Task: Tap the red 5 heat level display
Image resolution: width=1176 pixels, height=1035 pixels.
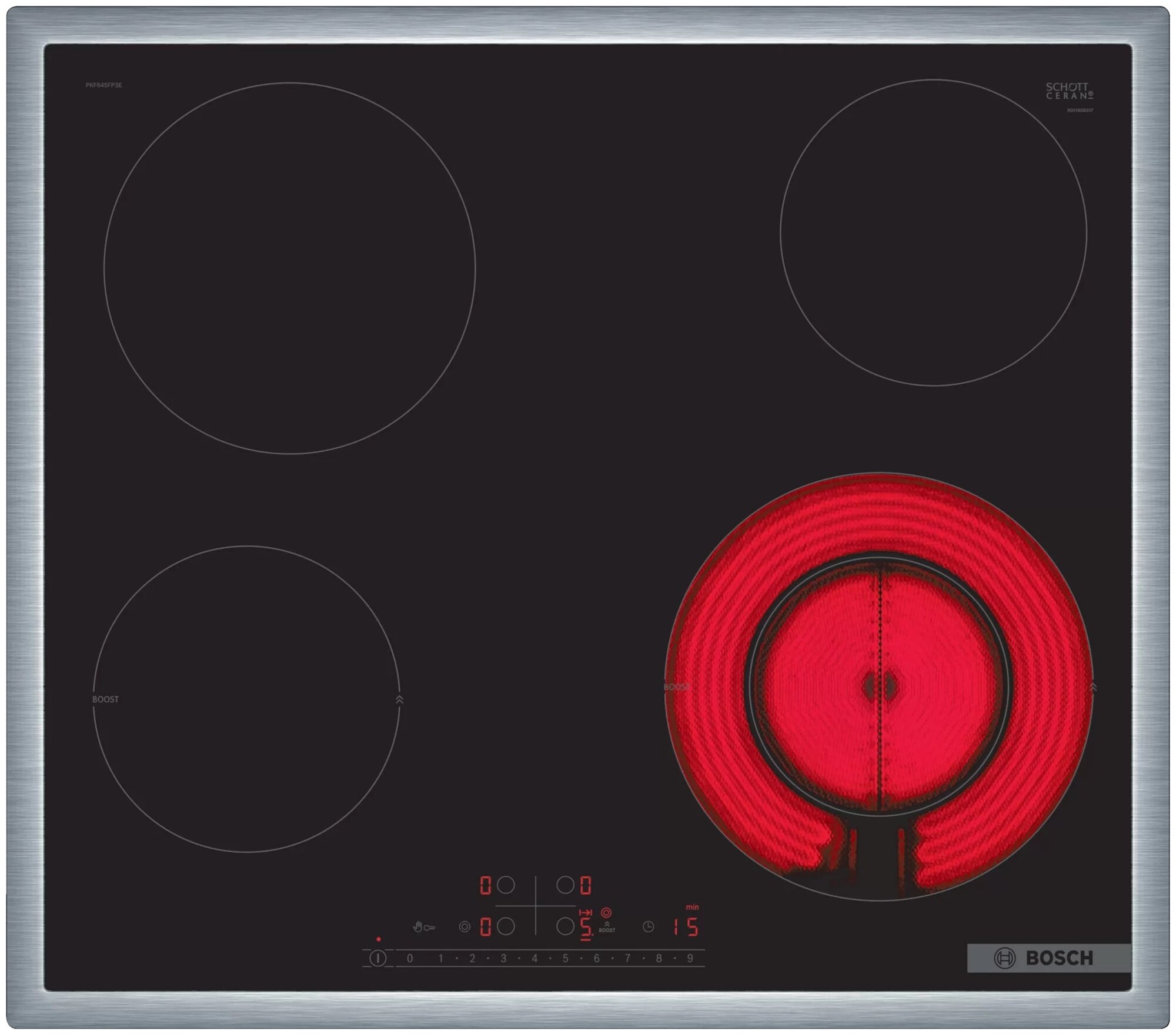Action: (586, 927)
